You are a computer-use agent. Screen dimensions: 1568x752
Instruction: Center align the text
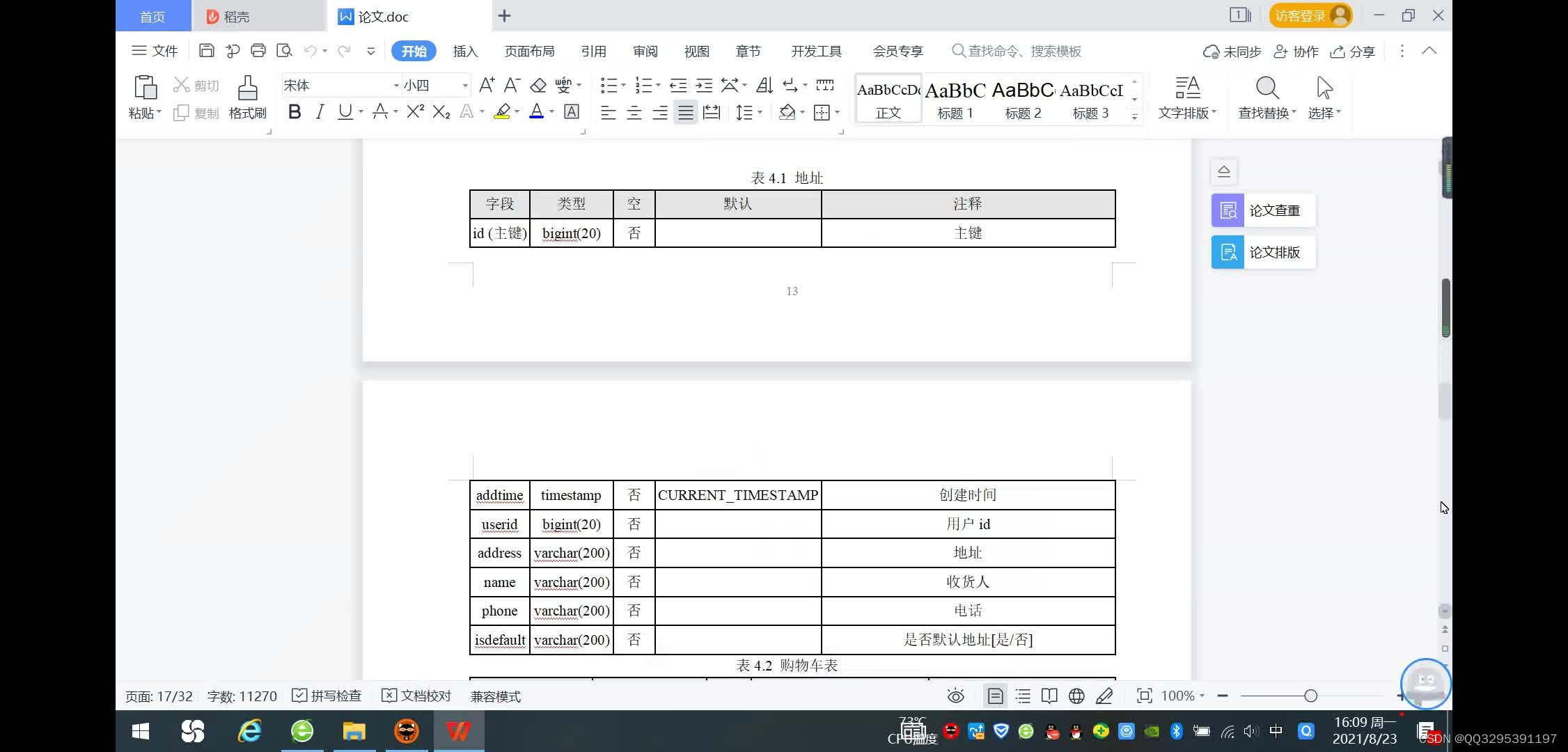pyautogui.click(x=634, y=112)
